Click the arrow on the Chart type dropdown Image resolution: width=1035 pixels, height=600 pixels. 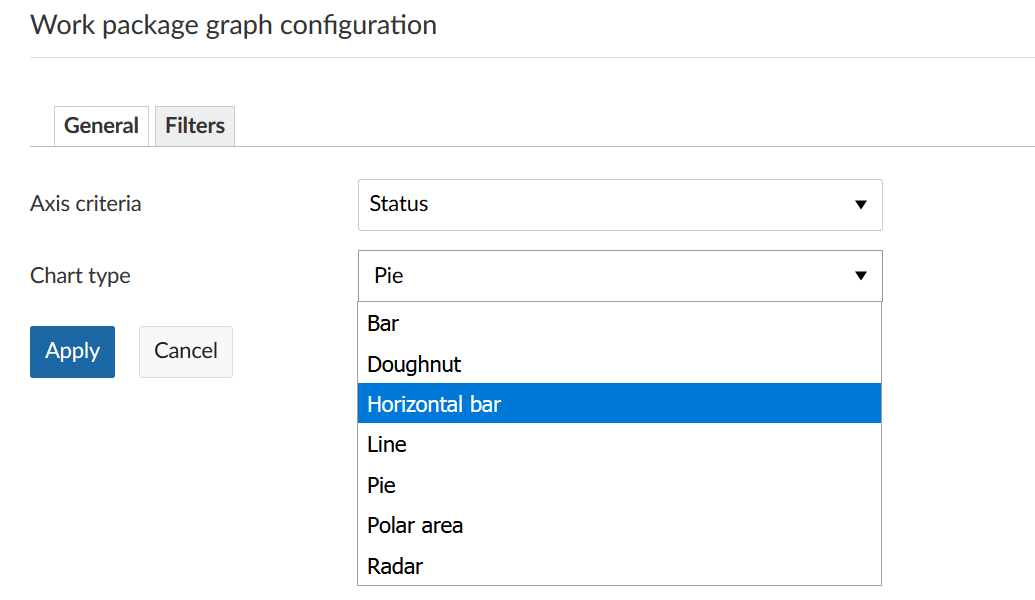click(x=860, y=276)
